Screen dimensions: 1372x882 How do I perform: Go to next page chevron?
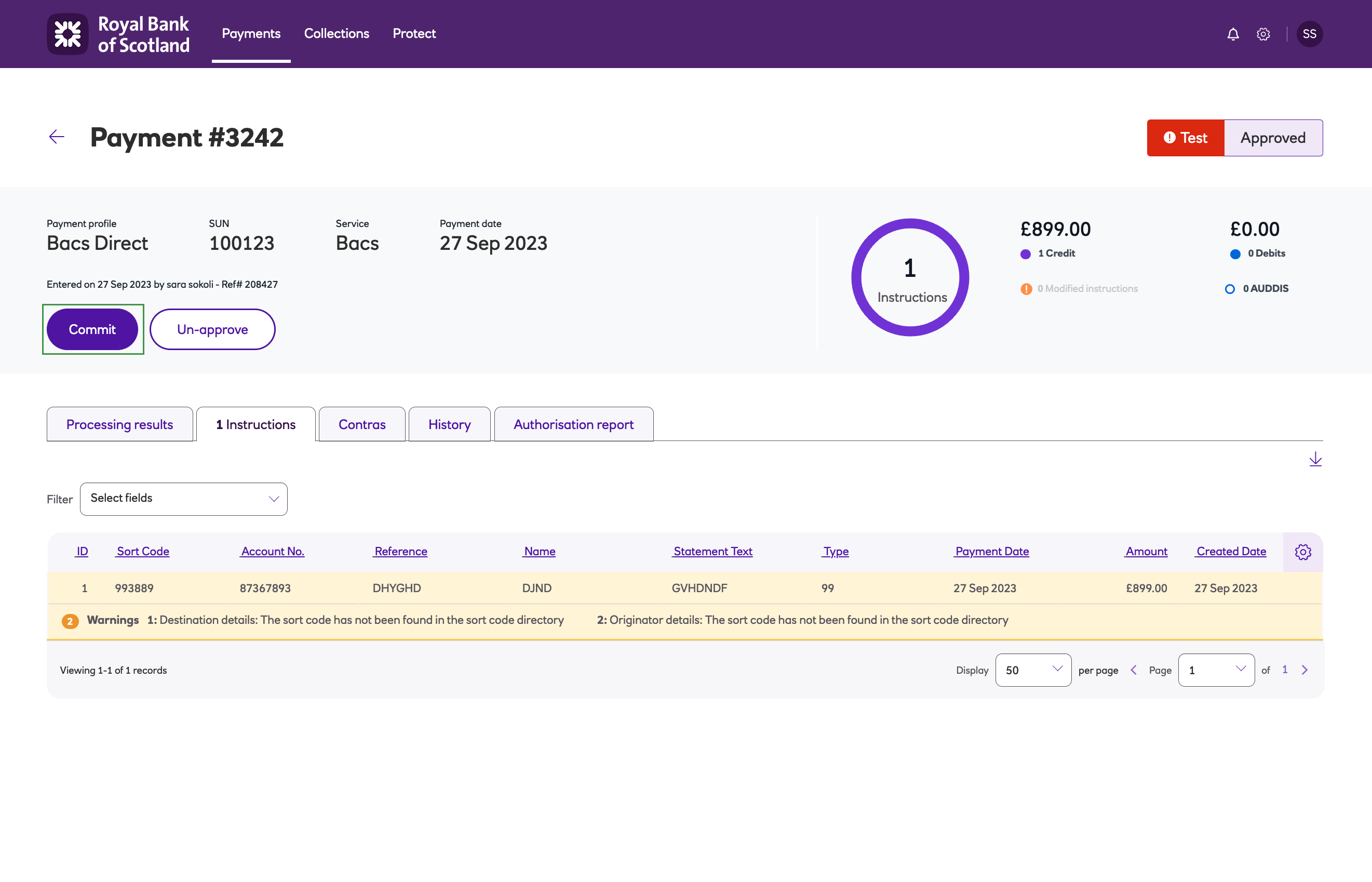(x=1305, y=670)
